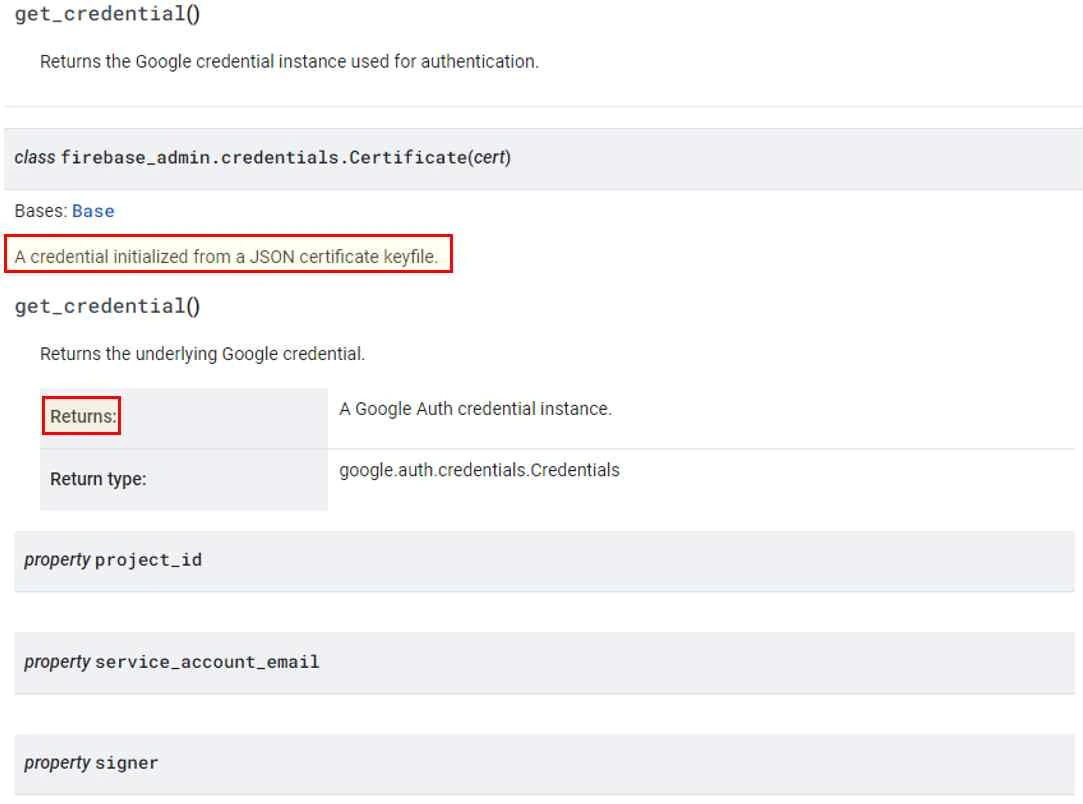Click the property service_account_email row
Screen dimensions: 1083x804
coord(544,662)
